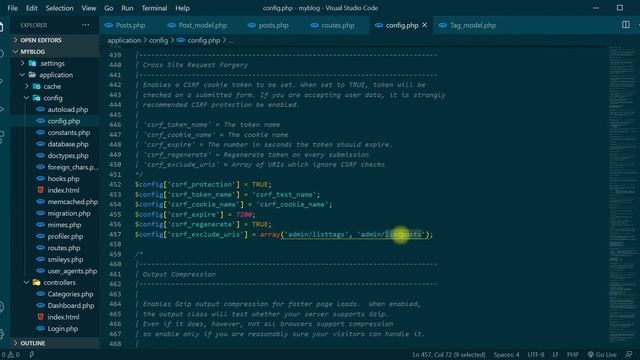
Task: Open the Edit menu
Action: [31, 8]
